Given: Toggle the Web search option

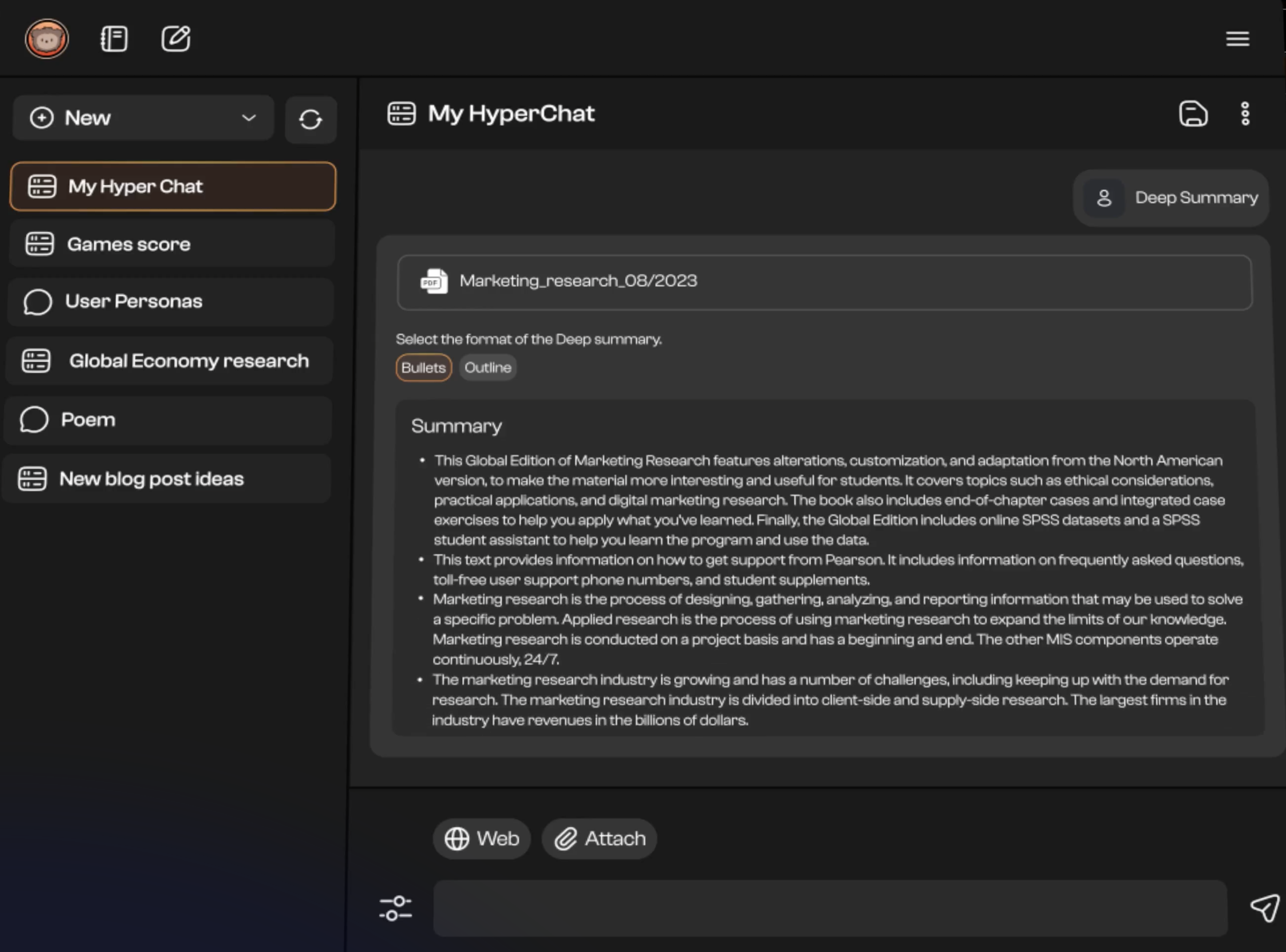Looking at the screenshot, I should point(482,839).
